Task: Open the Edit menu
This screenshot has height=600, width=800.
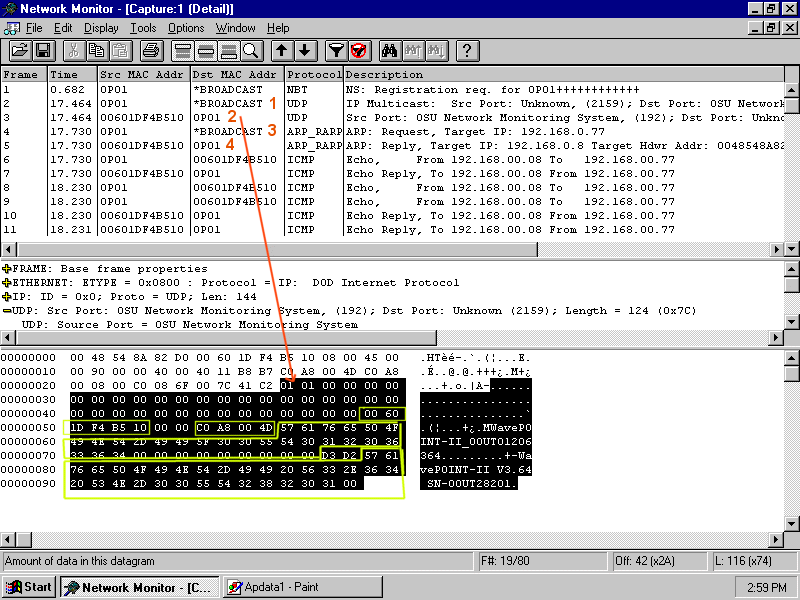Action: [63, 28]
